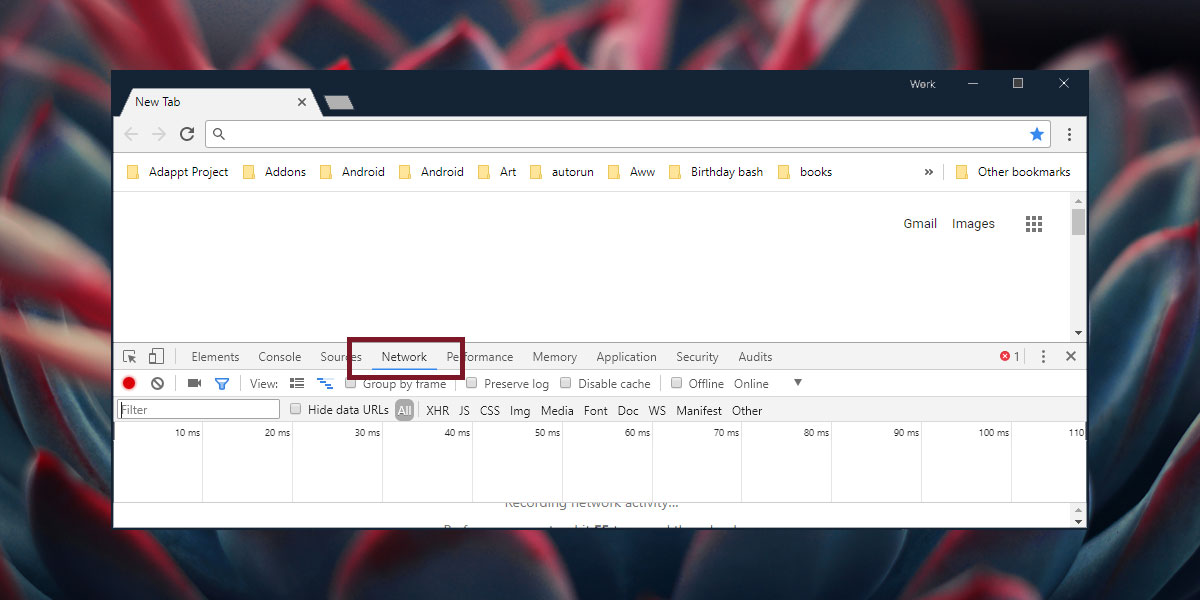Enable the Preserve log checkbox
Image resolution: width=1200 pixels, height=600 pixels.
pyautogui.click(x=475, y=383)
